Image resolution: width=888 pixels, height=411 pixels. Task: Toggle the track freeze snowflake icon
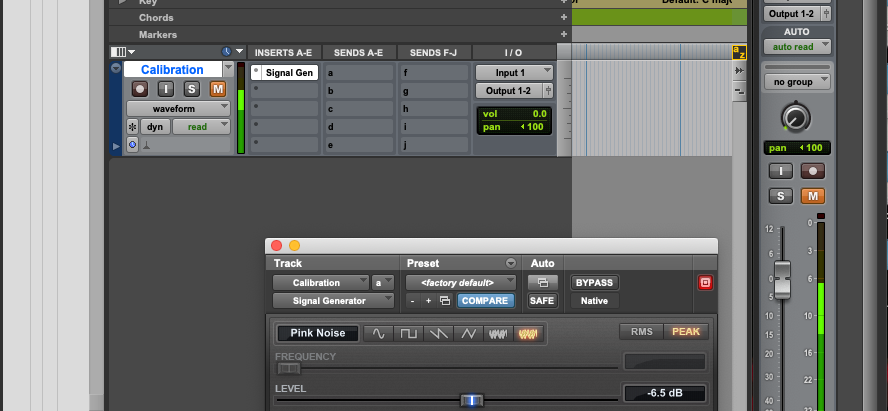[132, 127]
